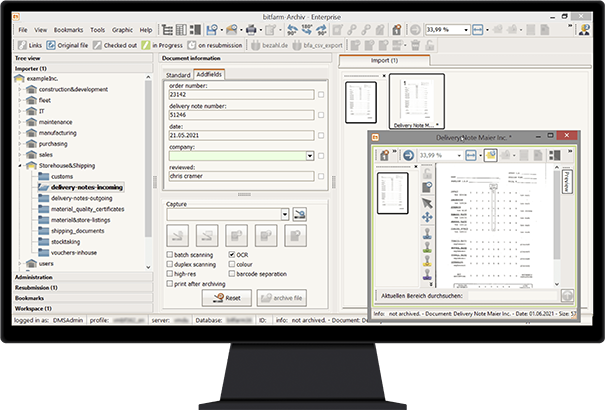The width and height of the screenshot is (605, 410).
Task: Open the File menu
Action: [23, 30]
